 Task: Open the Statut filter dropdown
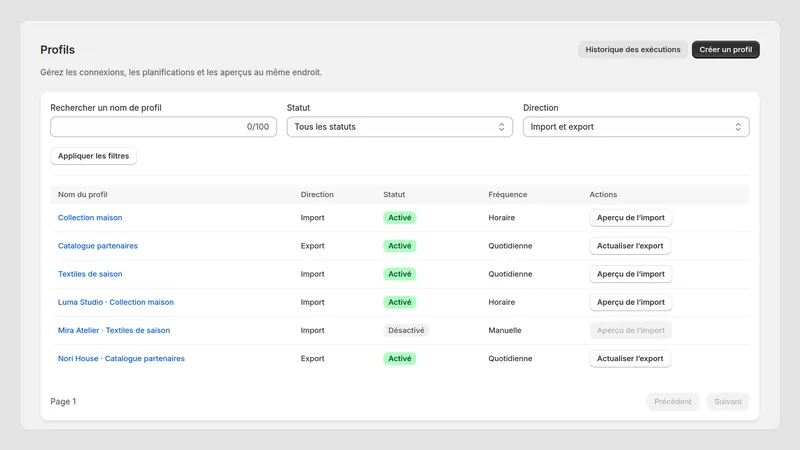click(x=399, y=127)
